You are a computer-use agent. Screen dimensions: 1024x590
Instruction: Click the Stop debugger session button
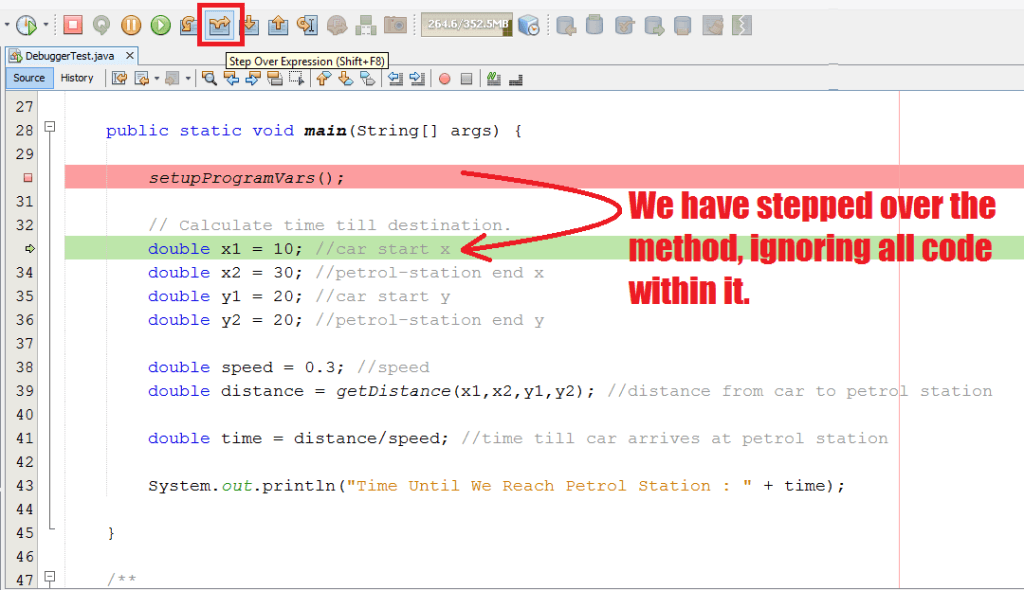(73, 24)
